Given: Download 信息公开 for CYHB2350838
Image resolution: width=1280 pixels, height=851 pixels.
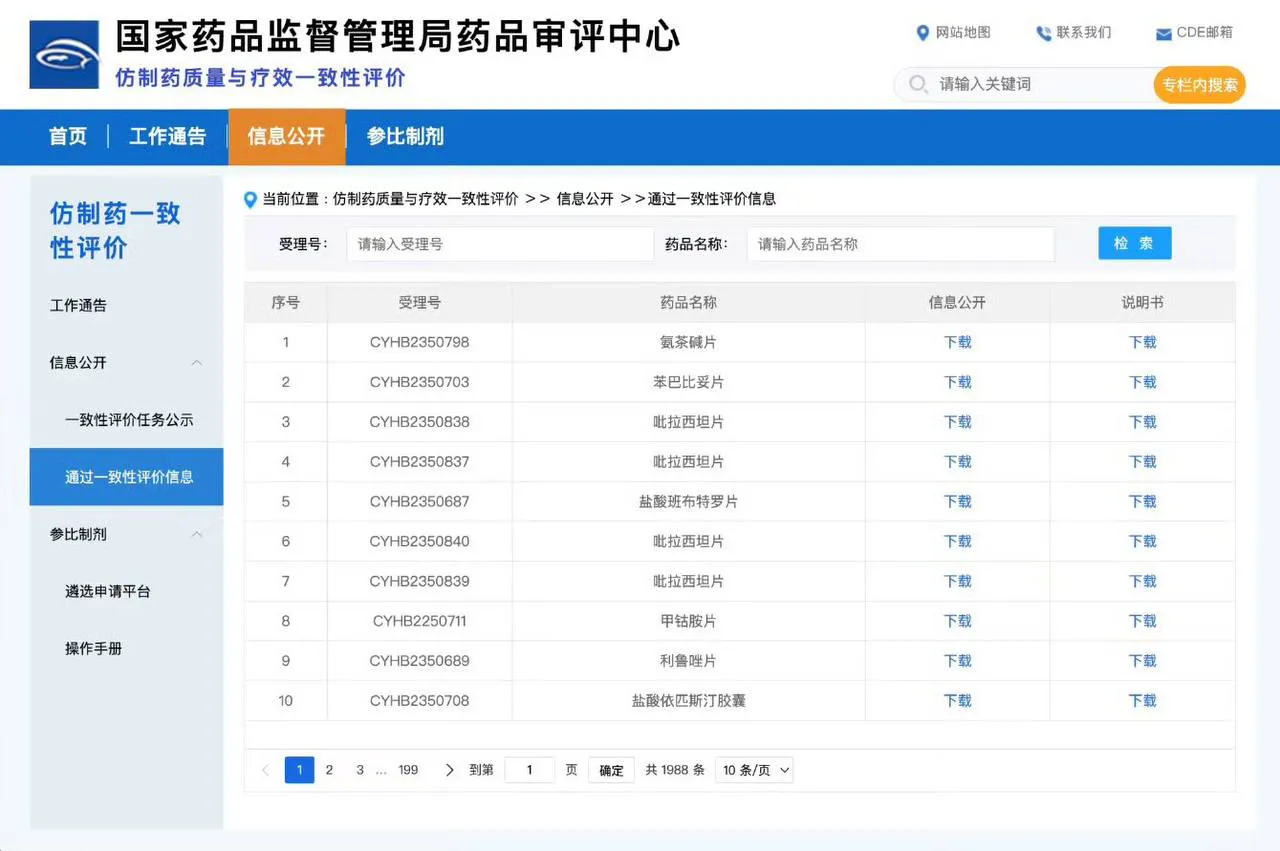Looking at the screenshot, I should click(957, 422).
